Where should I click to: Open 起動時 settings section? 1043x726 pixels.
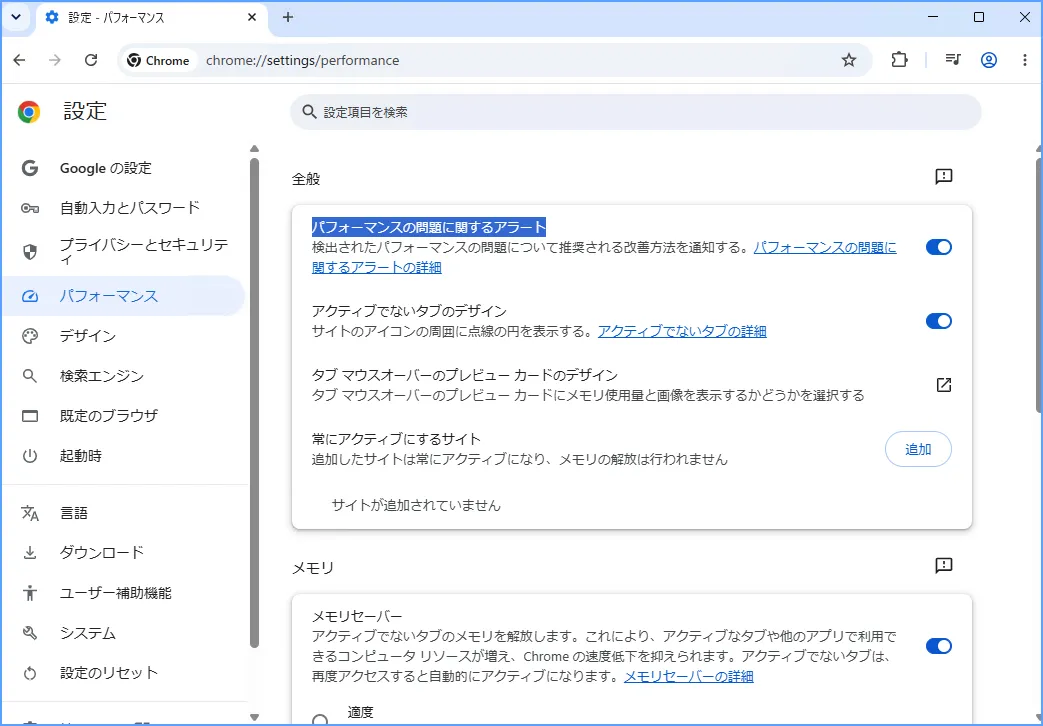[124, 456]
